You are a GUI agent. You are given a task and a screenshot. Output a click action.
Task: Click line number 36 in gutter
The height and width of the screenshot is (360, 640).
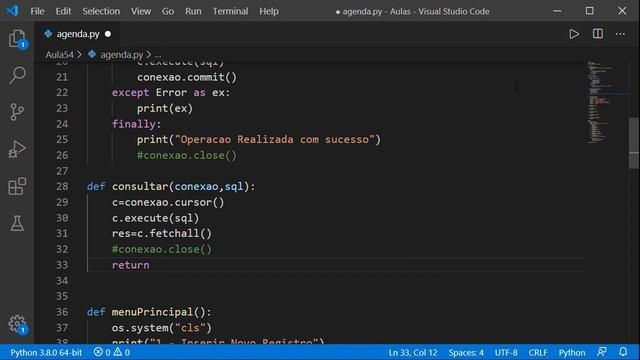coord(62,312)
